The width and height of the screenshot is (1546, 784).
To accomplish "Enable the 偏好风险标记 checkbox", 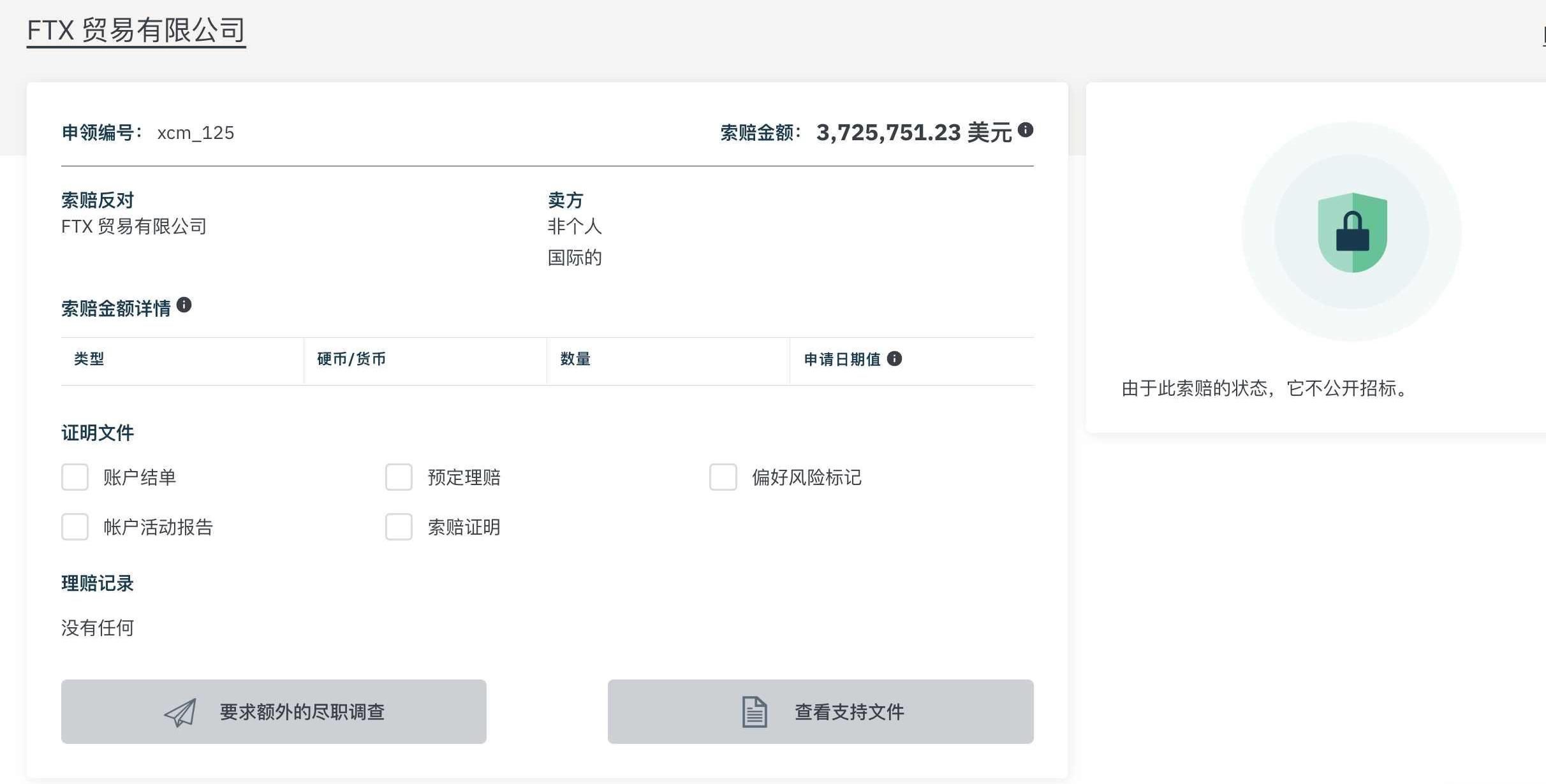I will coord(723,477).
